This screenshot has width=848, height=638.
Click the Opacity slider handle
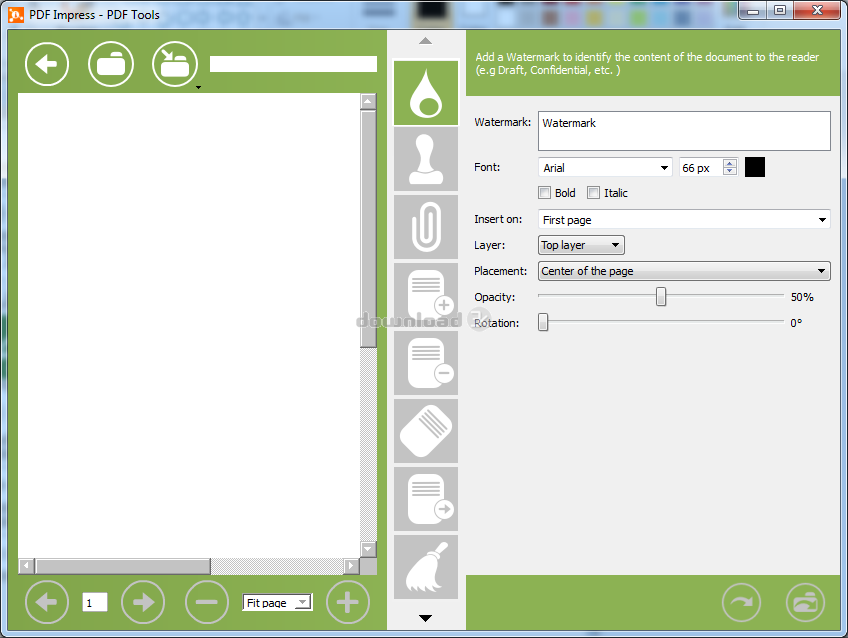click(x=661, y=296)
